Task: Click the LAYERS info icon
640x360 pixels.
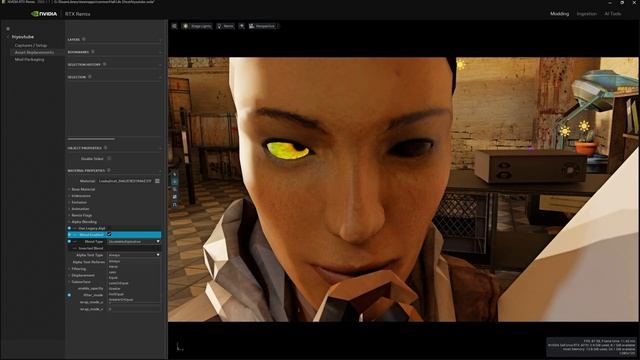Action: coord(84,39)
